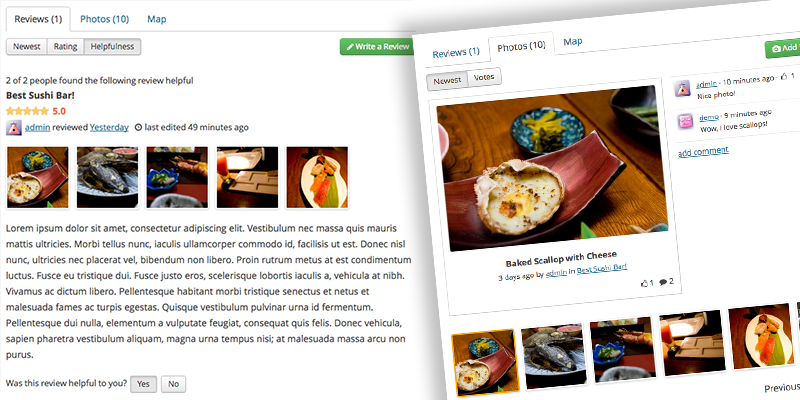Switch to the Map tab in the photos panel
The image size is (800, 400).
(x=573, y=41)
